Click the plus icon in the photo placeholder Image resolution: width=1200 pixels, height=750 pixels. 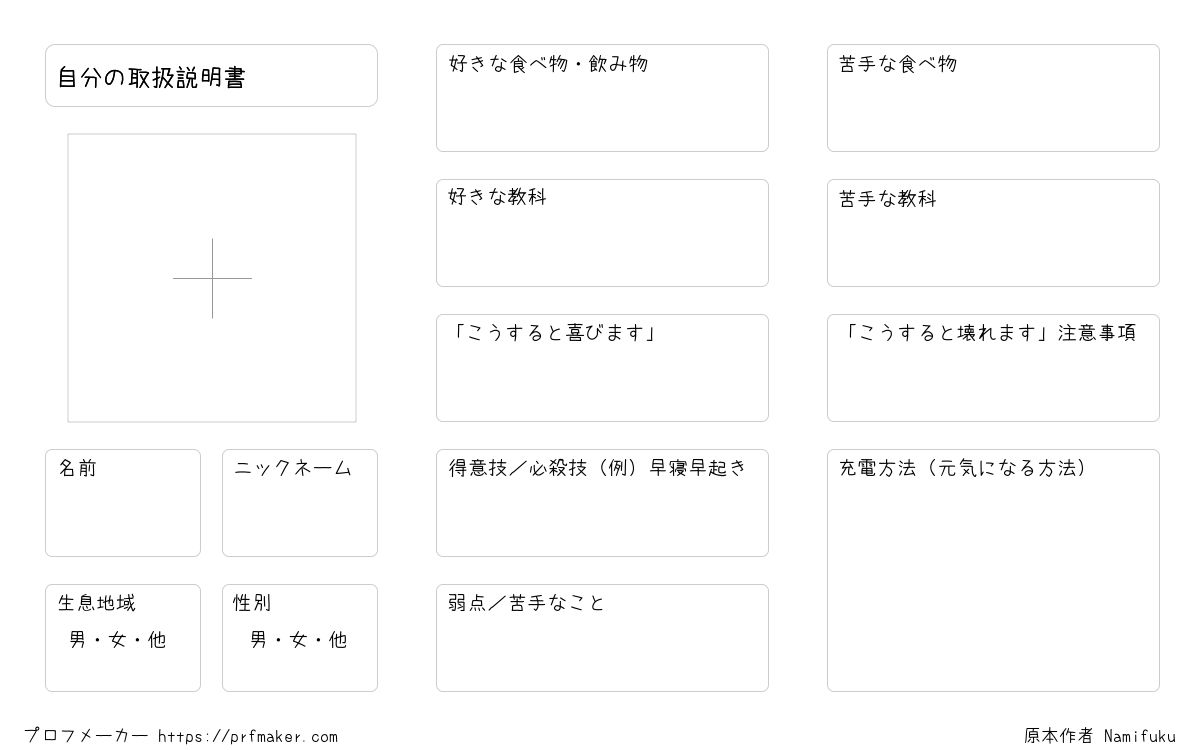point(212,278)
